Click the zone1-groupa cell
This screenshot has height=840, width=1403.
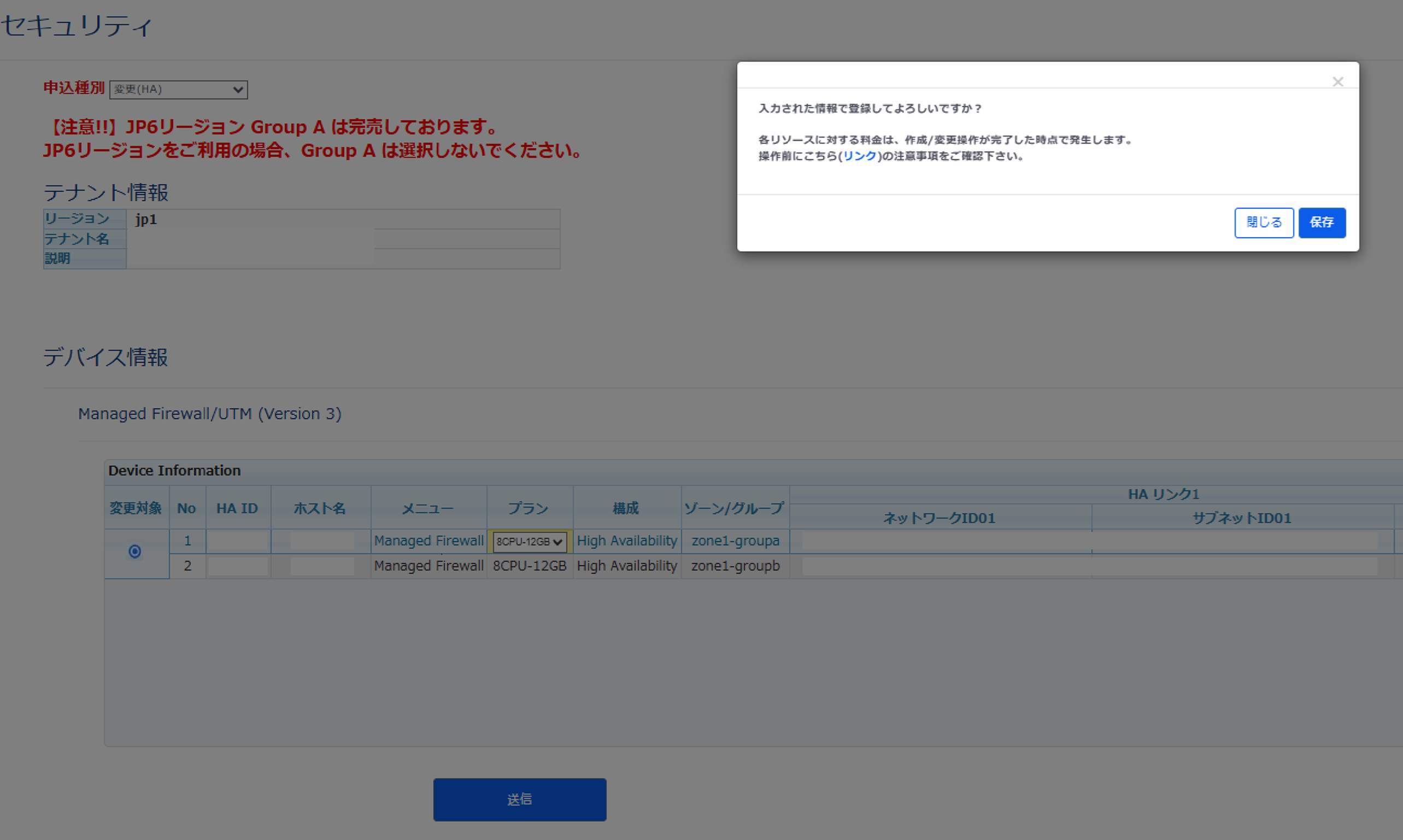735,541
